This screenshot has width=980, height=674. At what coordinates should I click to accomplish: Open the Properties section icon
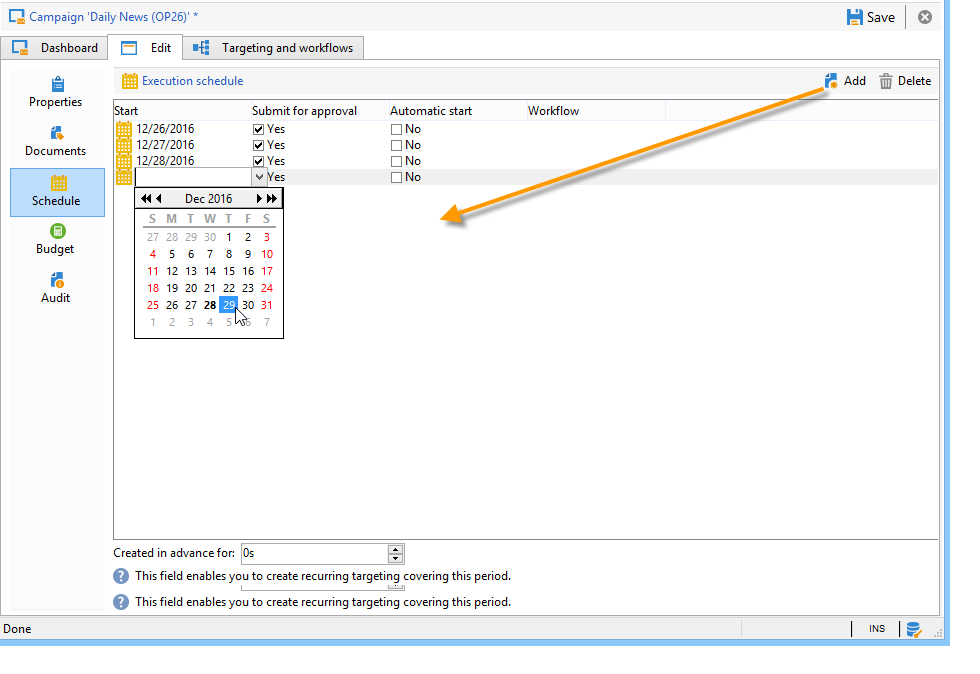coord(58,84)
